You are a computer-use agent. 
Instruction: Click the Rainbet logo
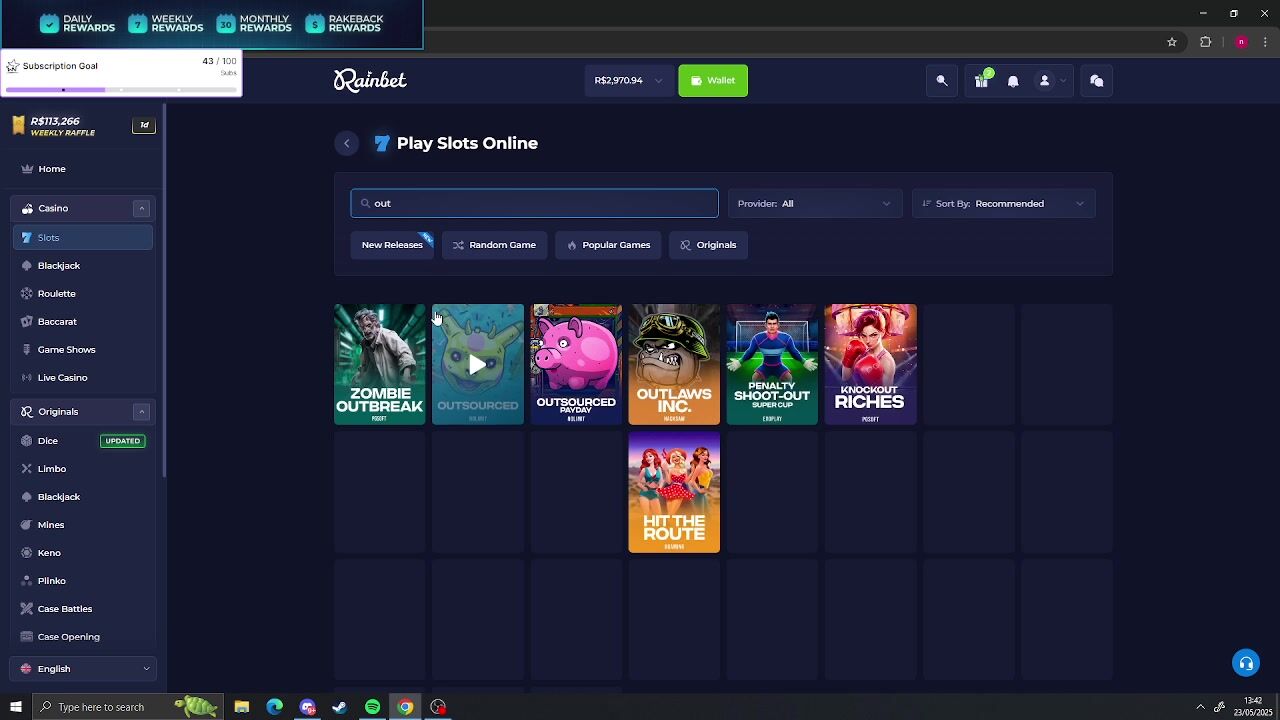pos(370,81)
